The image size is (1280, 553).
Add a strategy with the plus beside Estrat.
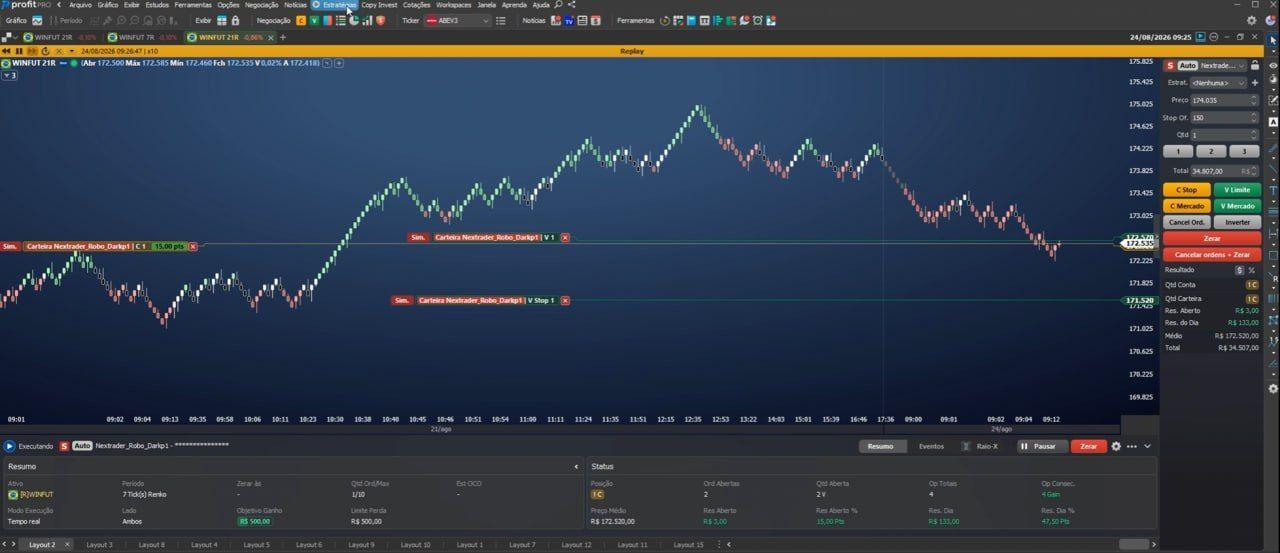point(1255,83)
